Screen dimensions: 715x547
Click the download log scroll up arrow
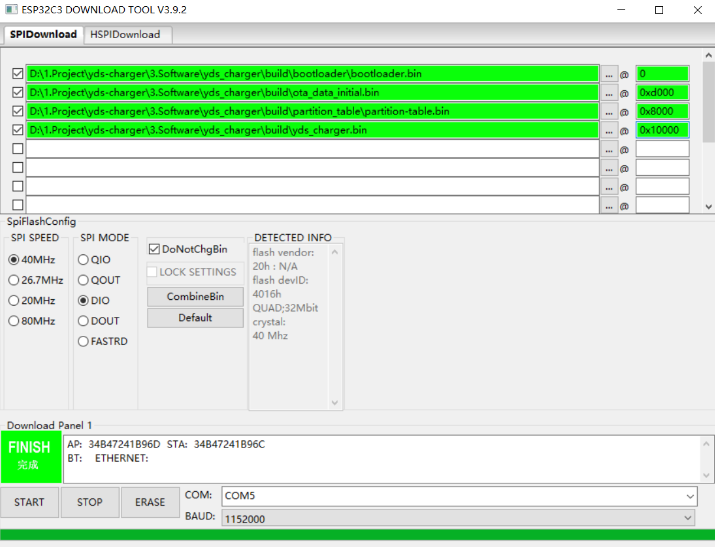[706, 444]
